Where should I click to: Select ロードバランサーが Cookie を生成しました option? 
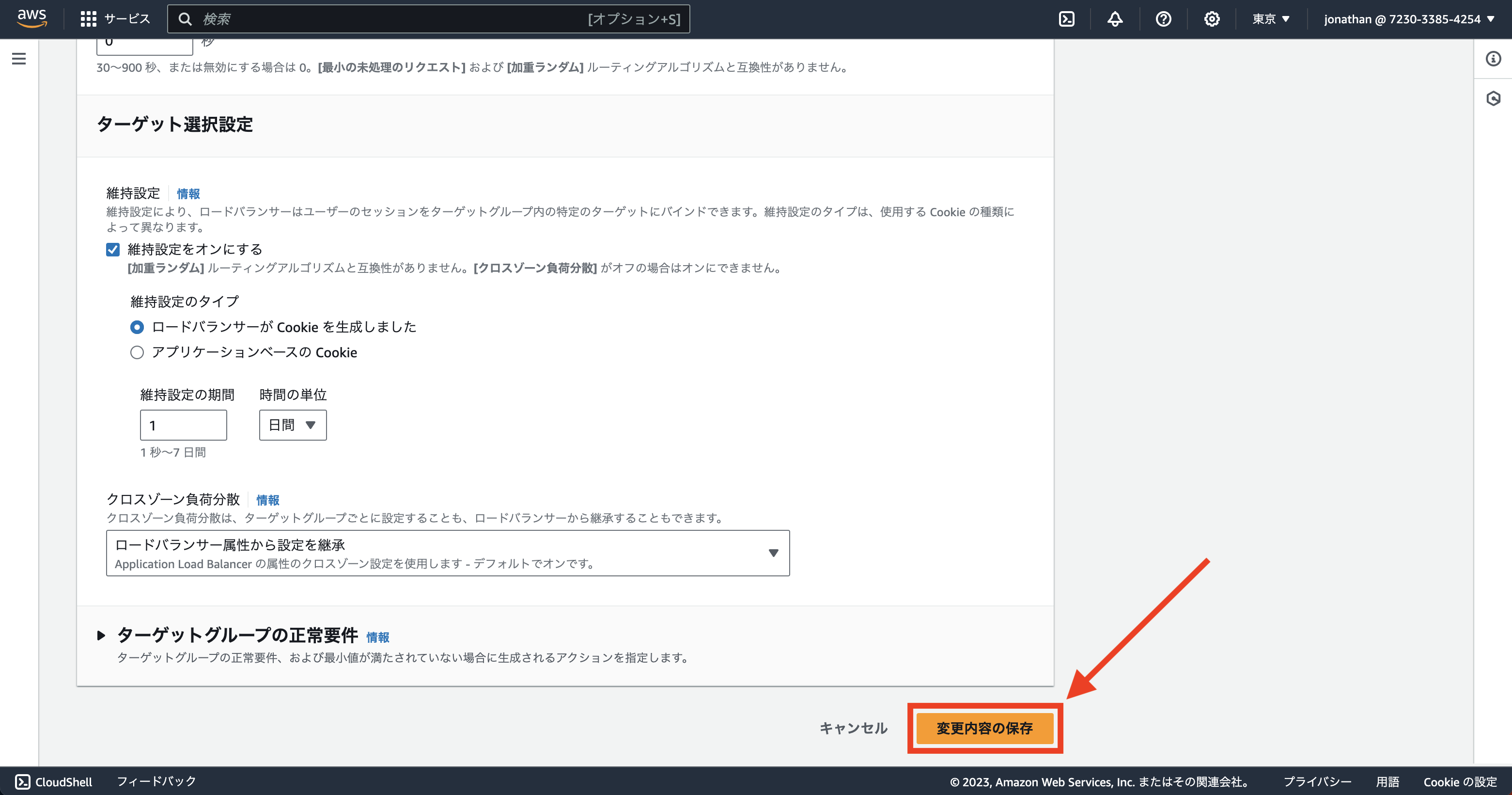(137, 327)
